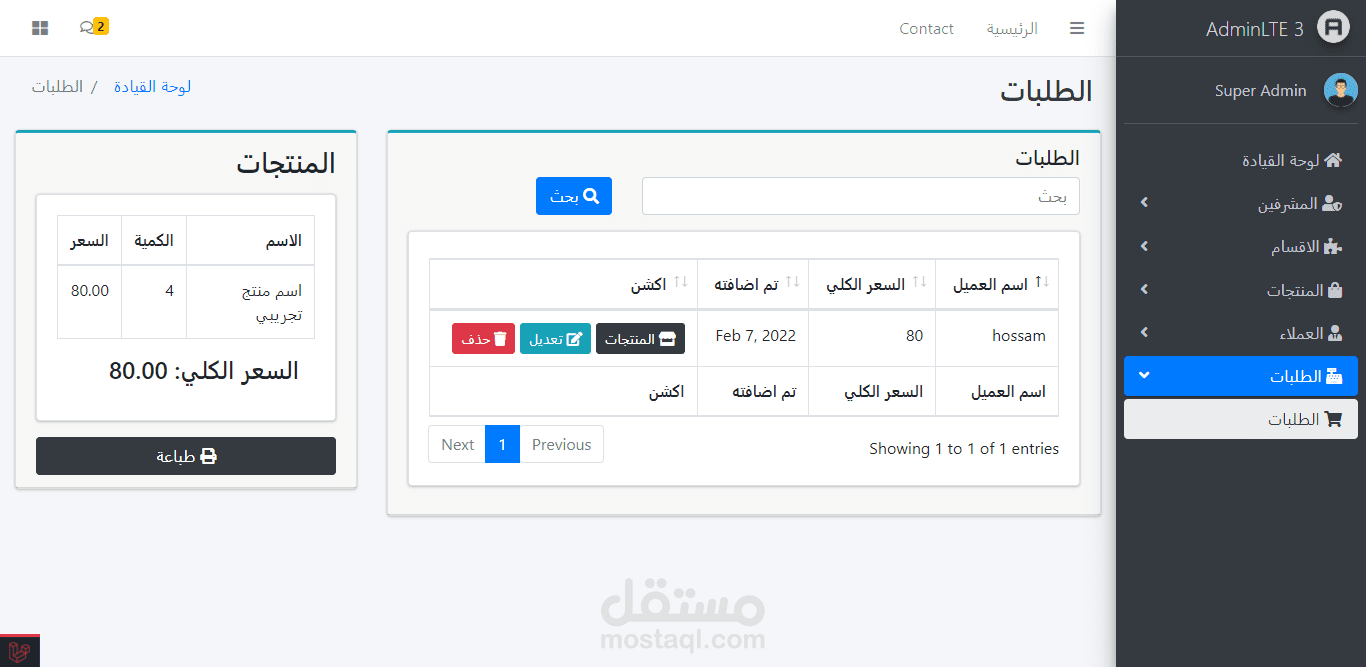Viewport: 1366px width, 667px height.
Task: Click inside the بحث search field
Action: click(860, 196)
